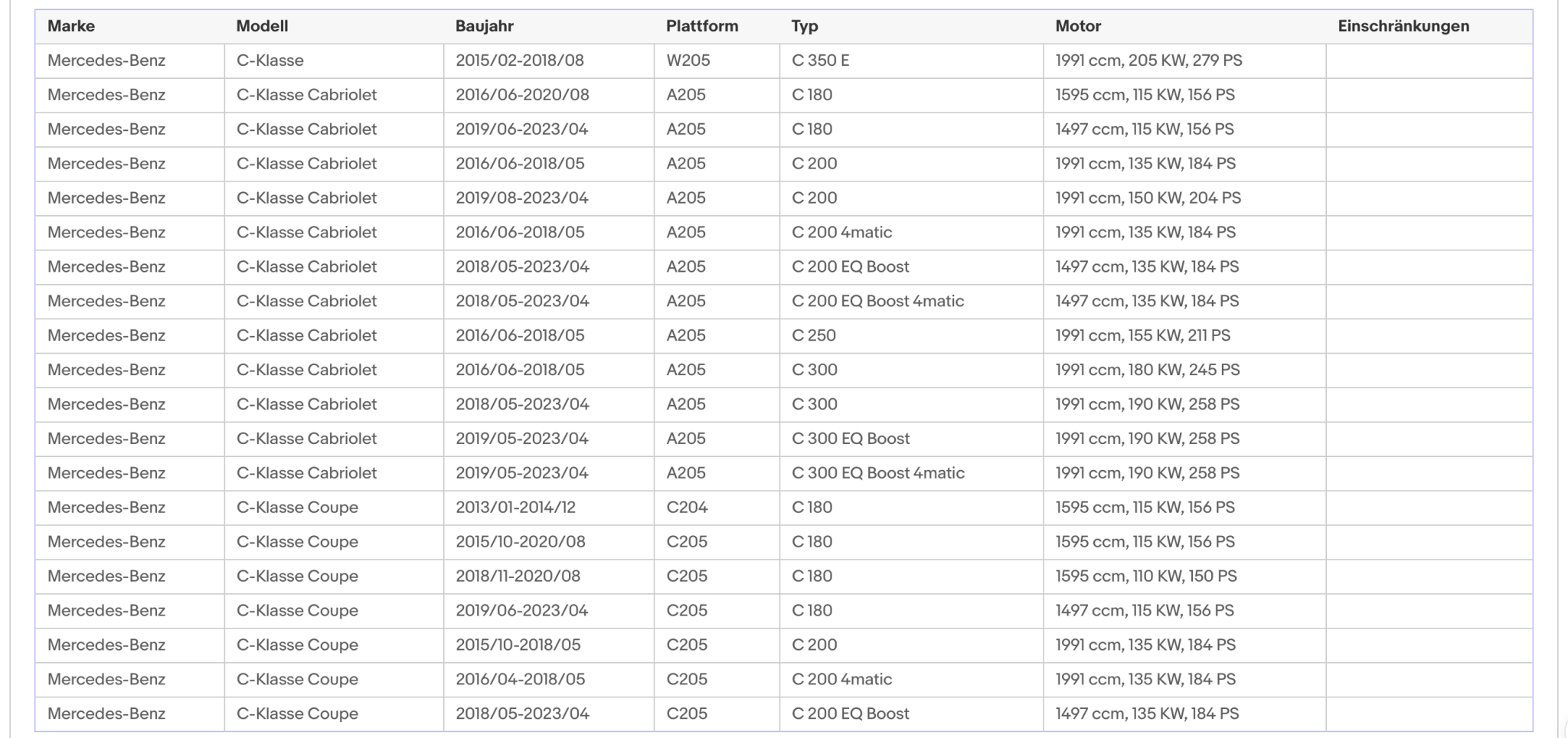This screenshot has width=1568, height=738.
Task: Click the Motor column header
Action: click(1184, 26)
